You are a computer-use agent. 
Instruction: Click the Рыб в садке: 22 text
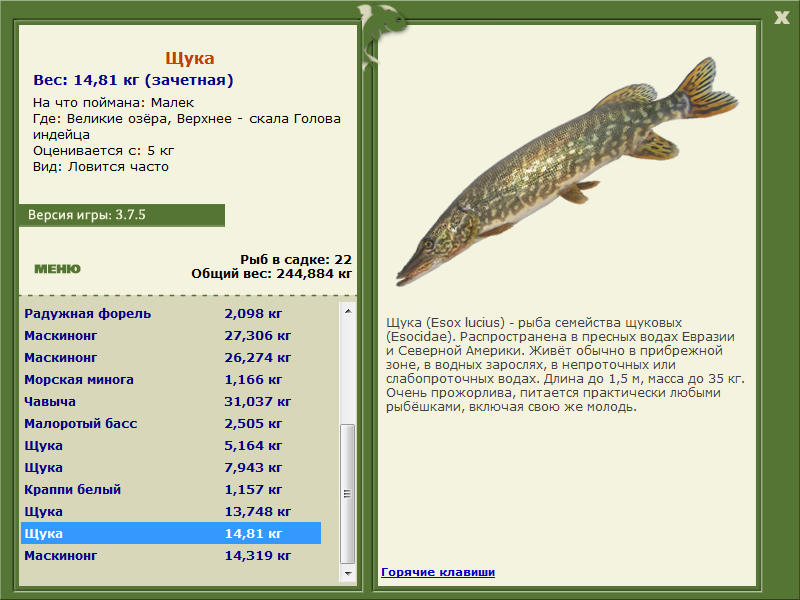pyautogui.click(x=296, y=259)
